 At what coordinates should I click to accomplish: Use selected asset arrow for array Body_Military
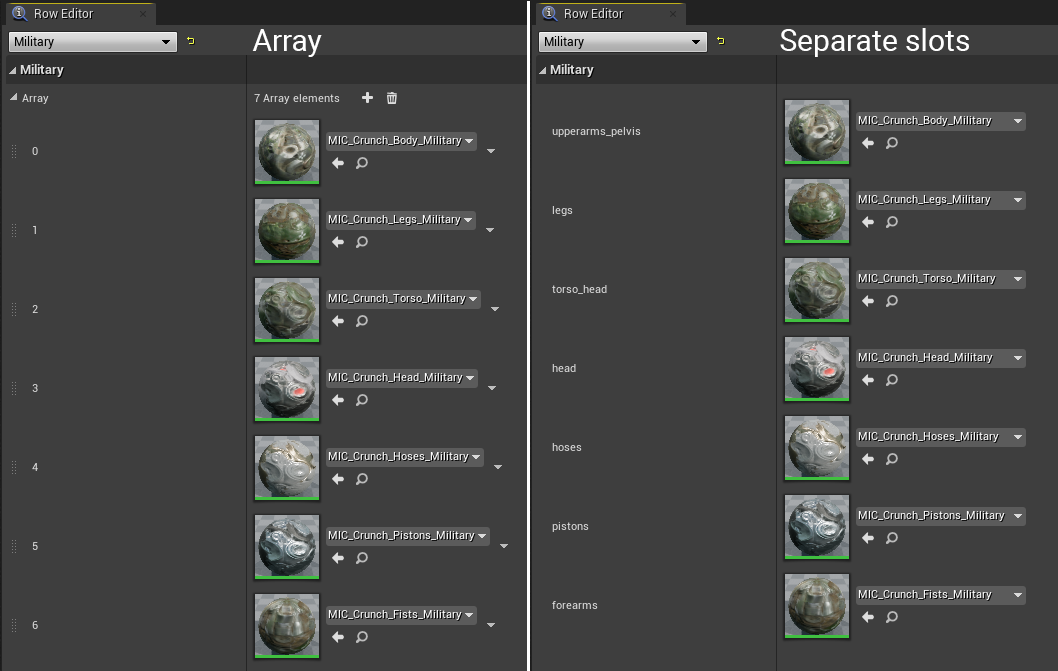point(338,163)
